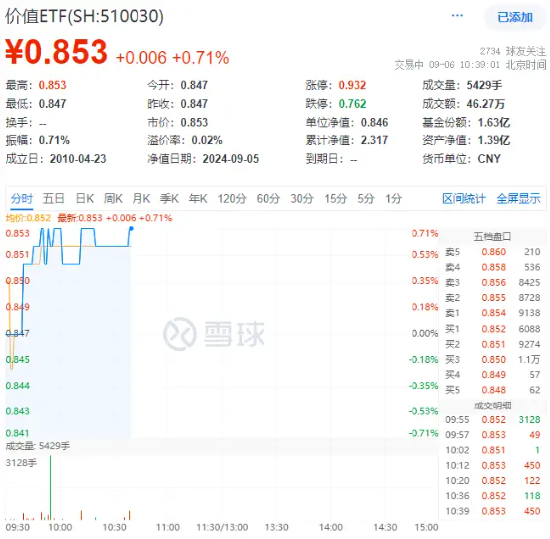This screenshot has width=550, height=539.
Task: Select the 分时 chart tab
Action: [22, 198]
